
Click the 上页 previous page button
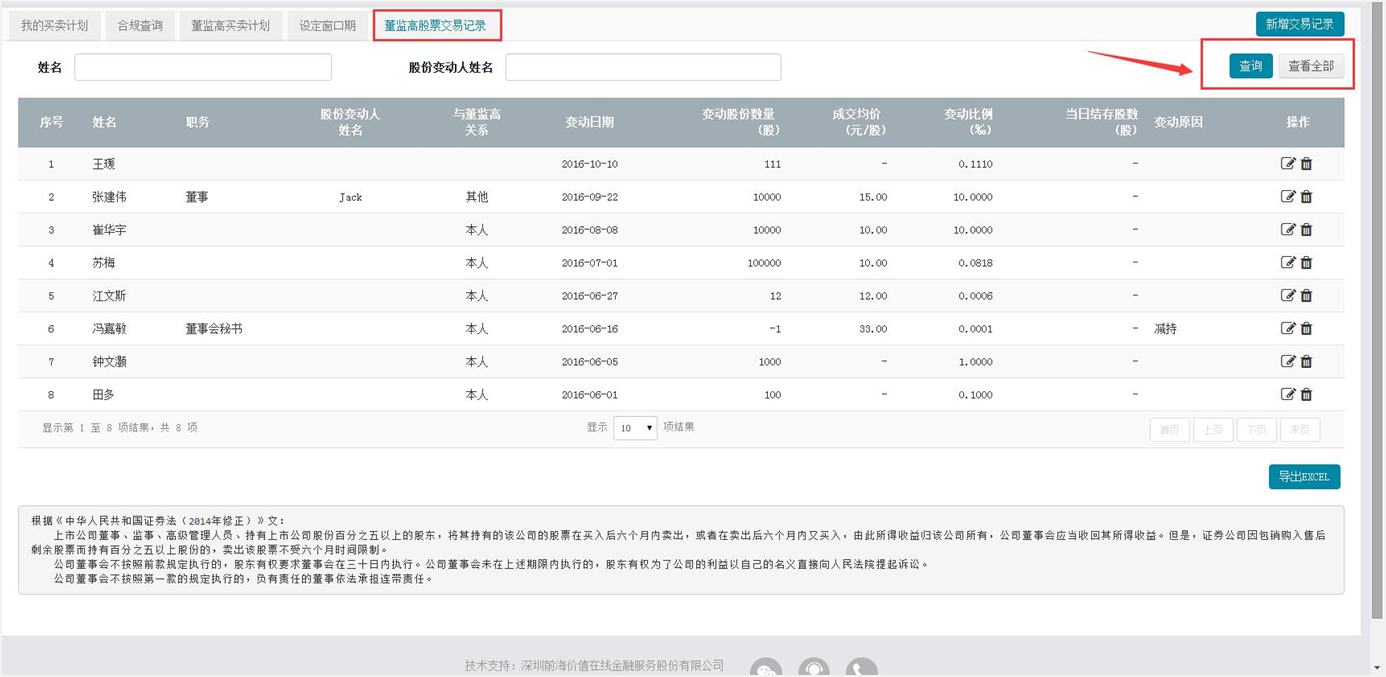coord(1213,430)
